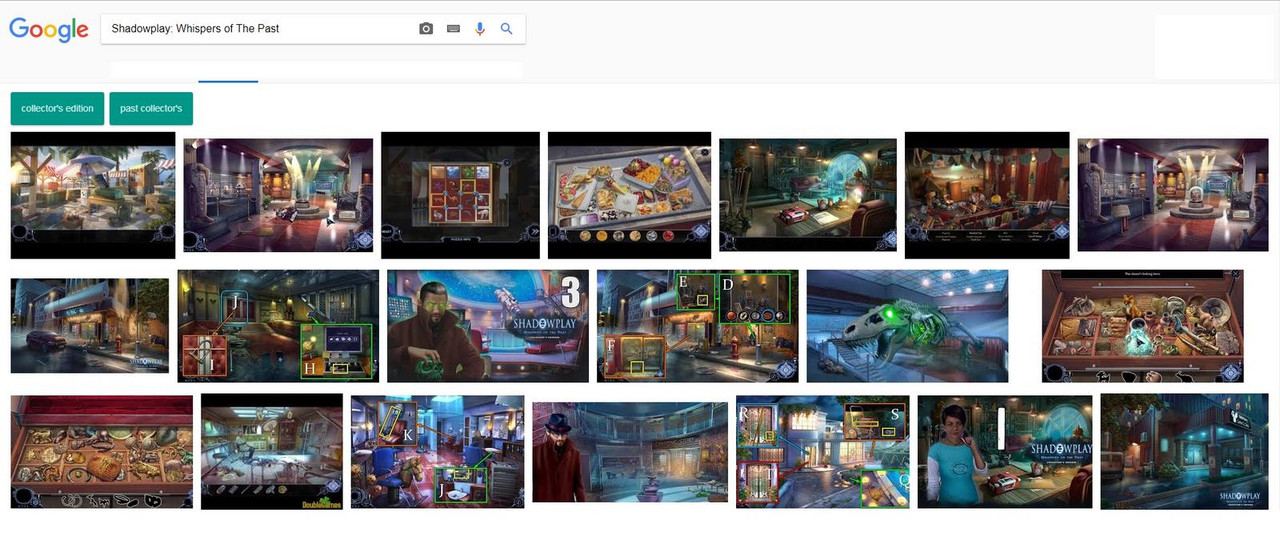The height and width of the screenshot is (540, 1280).
Task: Open the food tray hidden object thumbnail
Action: point(630,195)
